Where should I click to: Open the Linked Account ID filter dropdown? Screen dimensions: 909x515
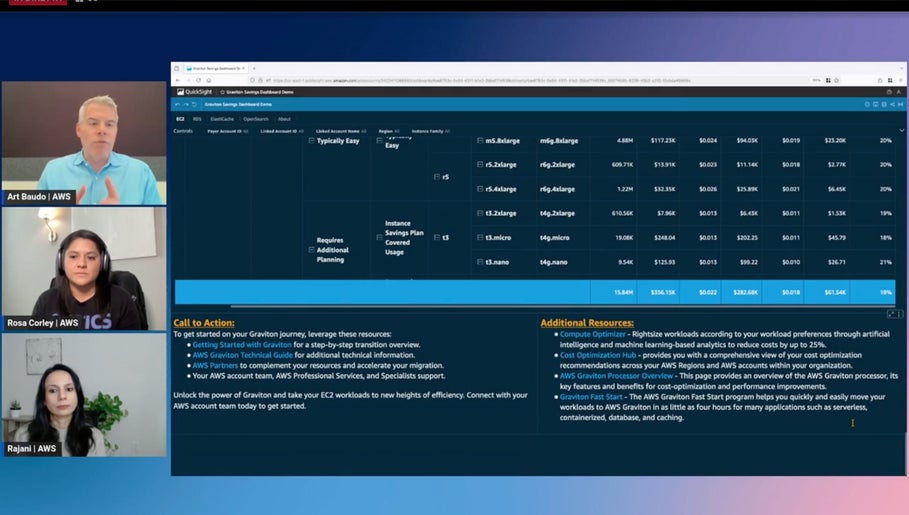[282, 131]
